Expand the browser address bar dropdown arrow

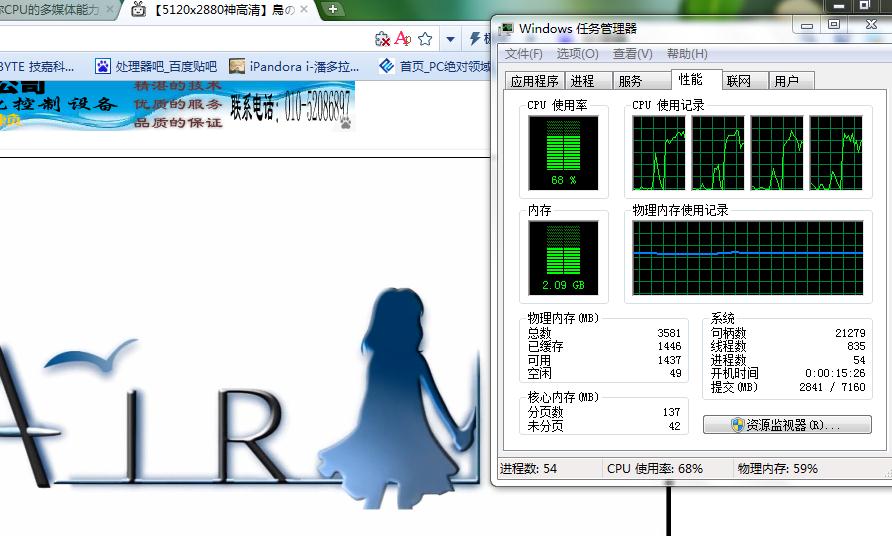click(451, 39)
